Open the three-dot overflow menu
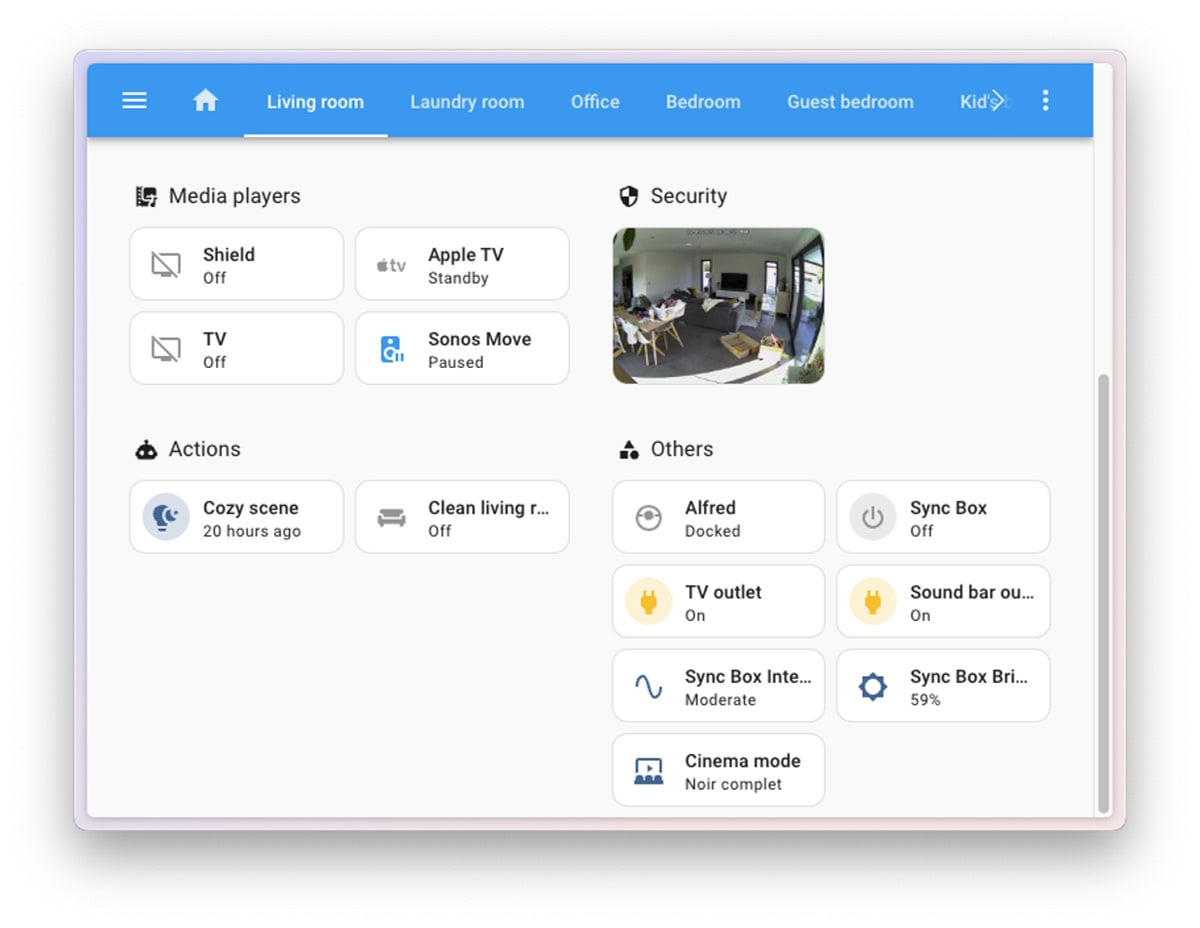Screen dimensions: 1200x928 (1045, 101)
